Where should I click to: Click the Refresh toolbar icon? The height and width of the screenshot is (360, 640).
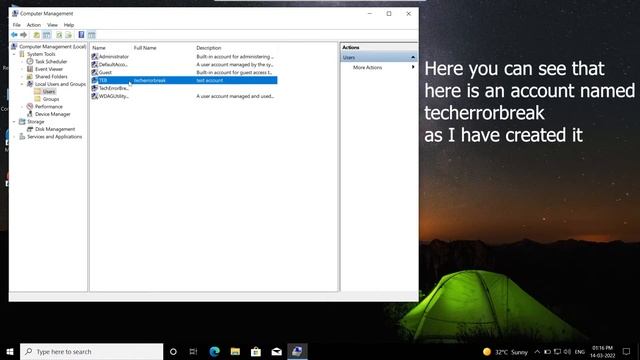point(59,35)
